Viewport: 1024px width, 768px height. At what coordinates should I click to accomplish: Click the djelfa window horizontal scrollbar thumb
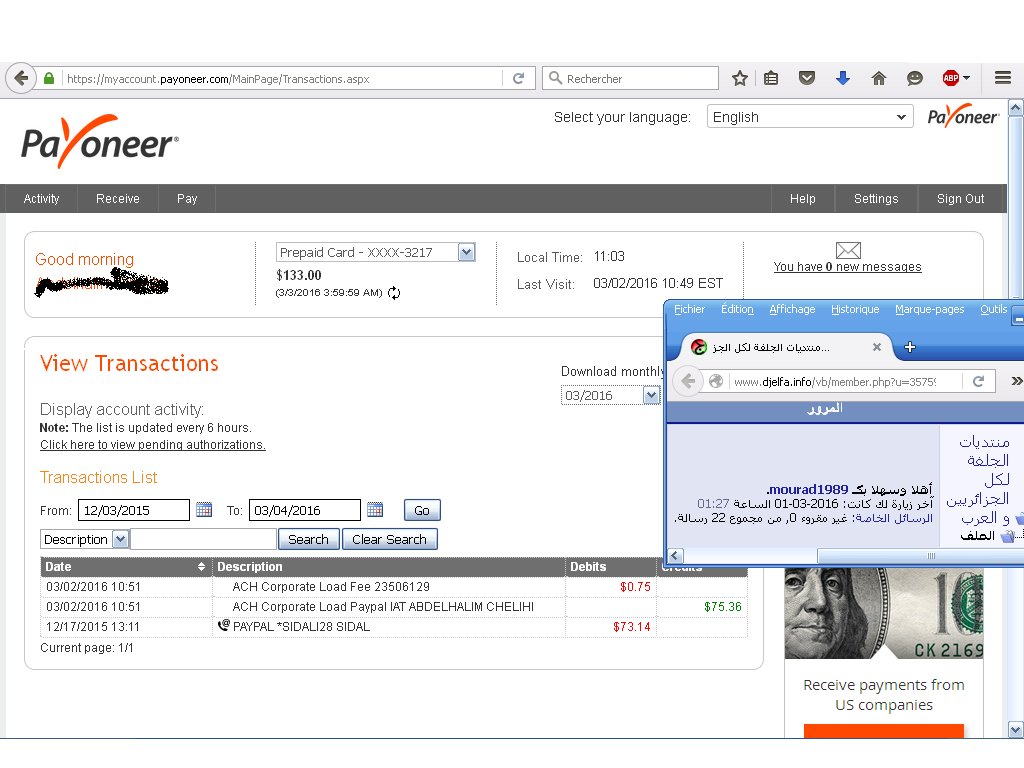[x=920, y=556]
